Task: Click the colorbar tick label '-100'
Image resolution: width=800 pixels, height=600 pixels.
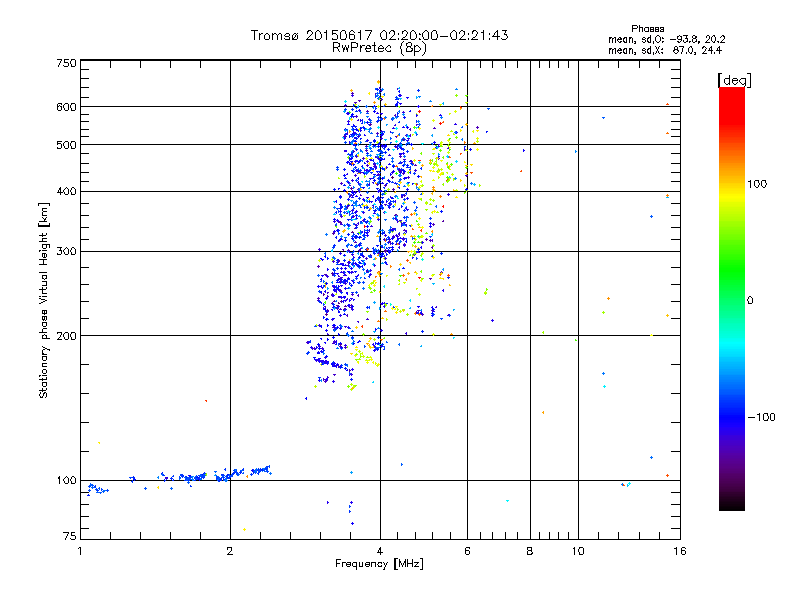Action: 761,417
